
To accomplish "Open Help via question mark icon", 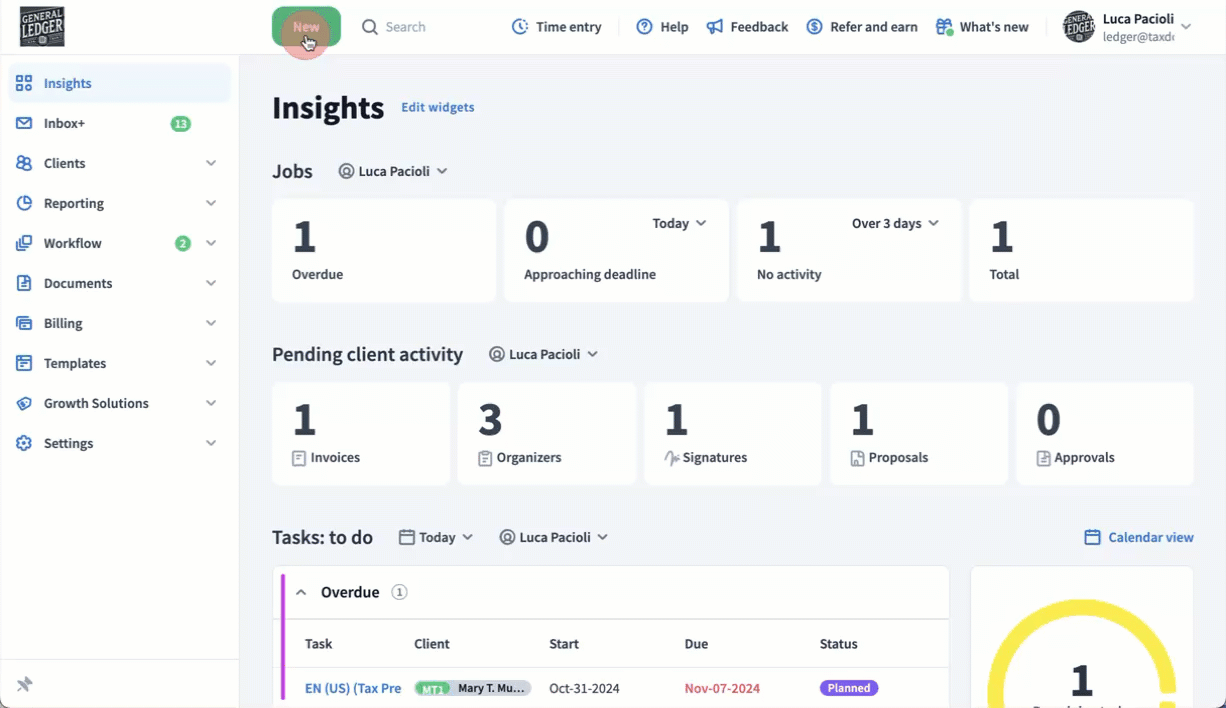I will [x=645, y=27].
